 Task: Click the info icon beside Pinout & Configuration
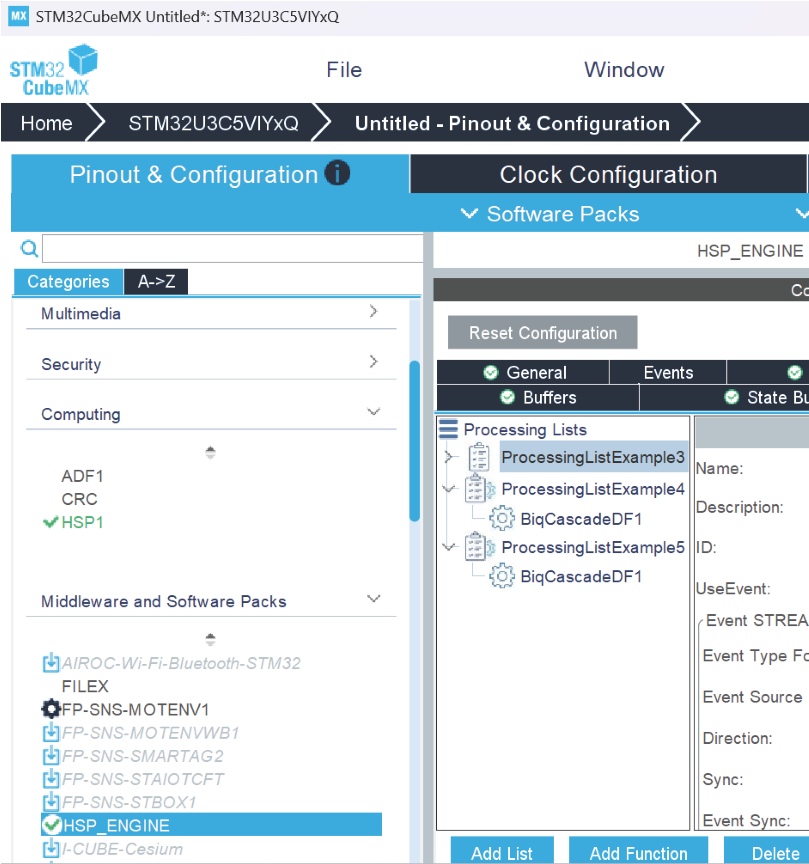tap(337, 173)
